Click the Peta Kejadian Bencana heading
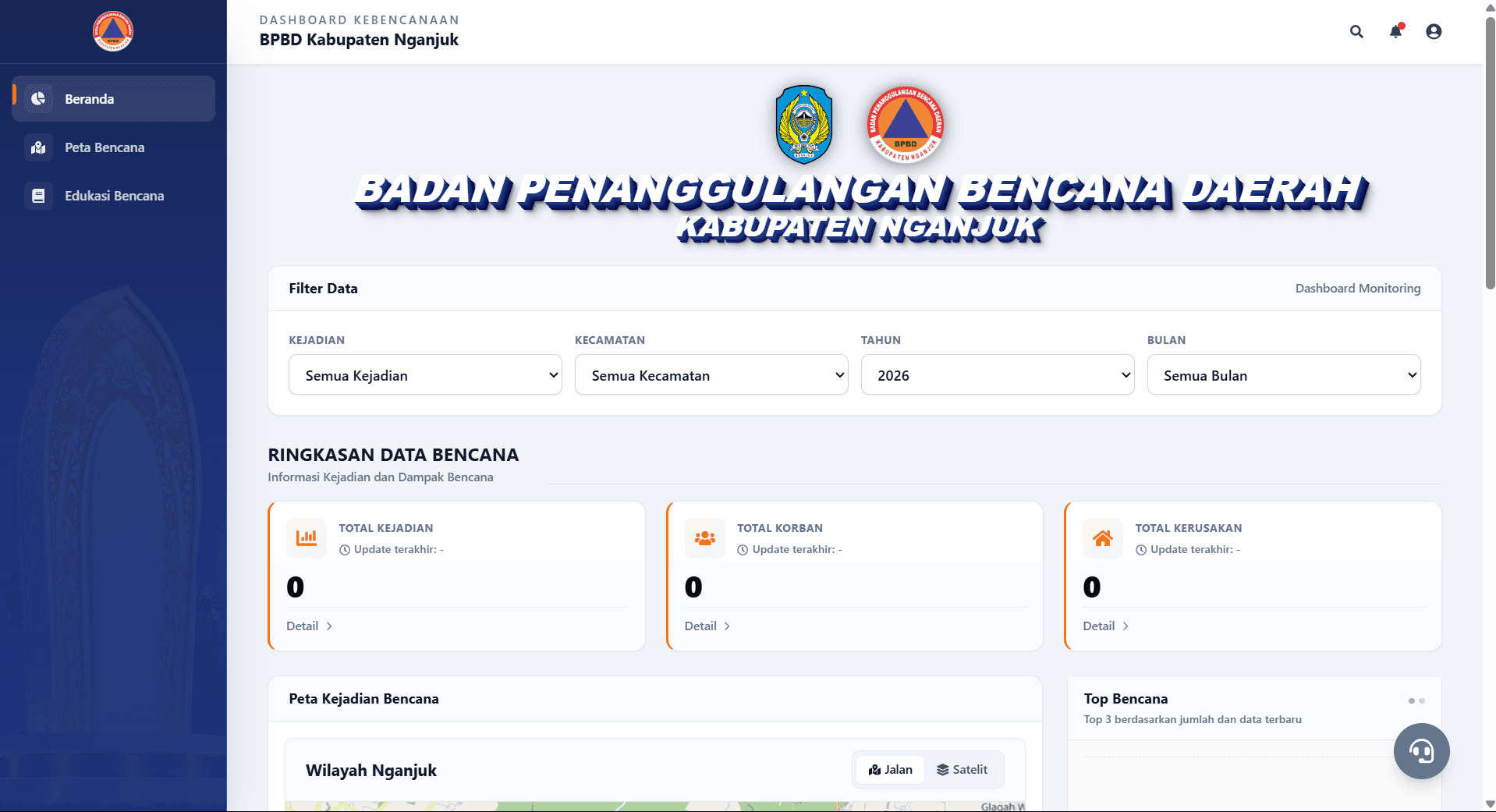The width and height of the screenshot is (1496, 812). pyautogui.click(x=363, y=699)
